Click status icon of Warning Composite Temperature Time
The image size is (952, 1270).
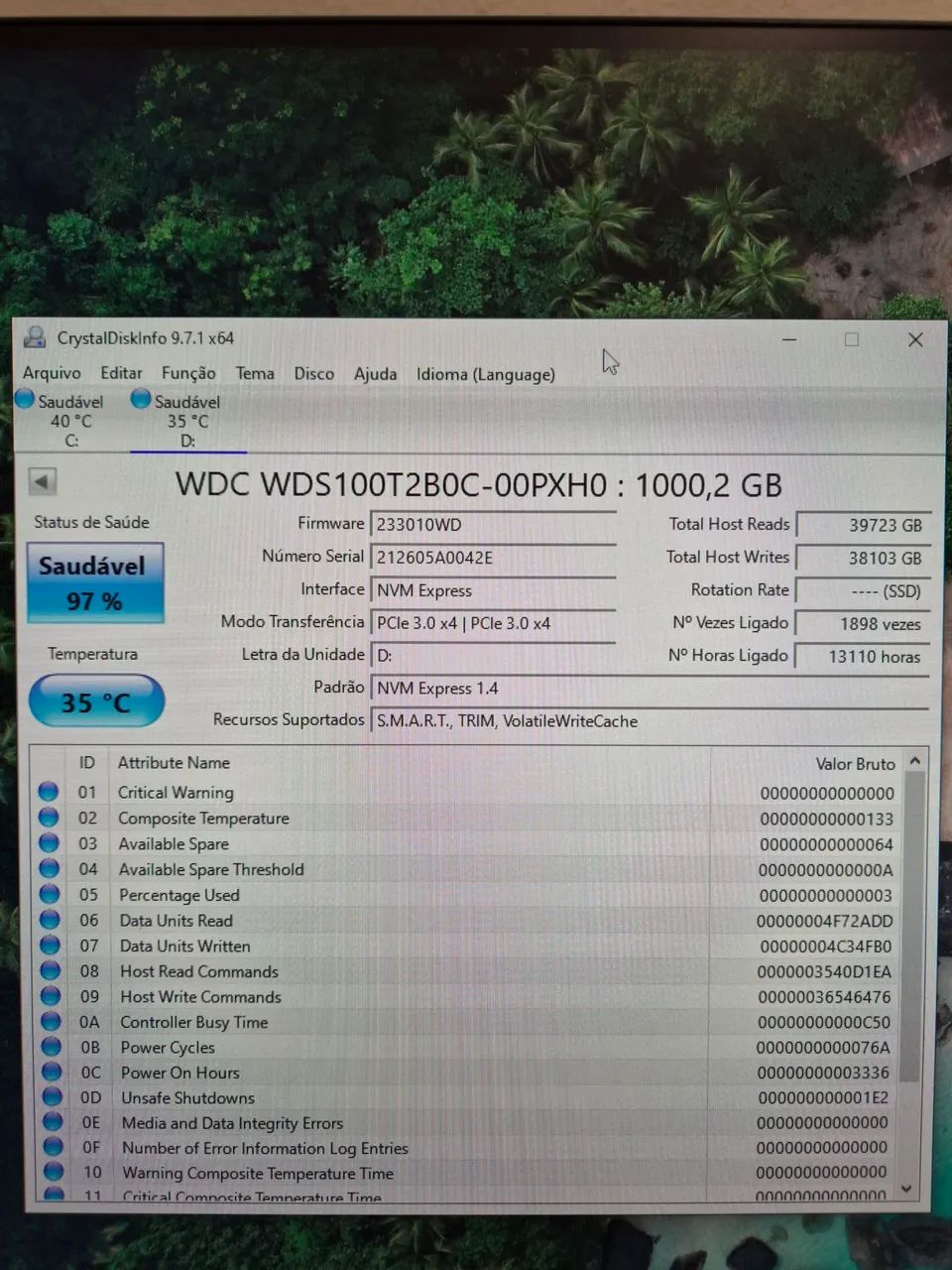(x=55, y=1172)
